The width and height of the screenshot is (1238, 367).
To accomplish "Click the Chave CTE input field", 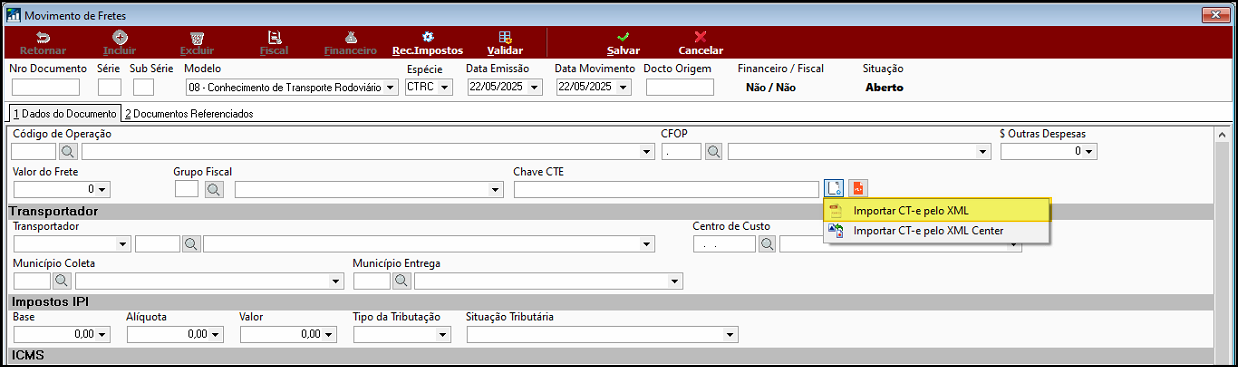I will 667,189.
